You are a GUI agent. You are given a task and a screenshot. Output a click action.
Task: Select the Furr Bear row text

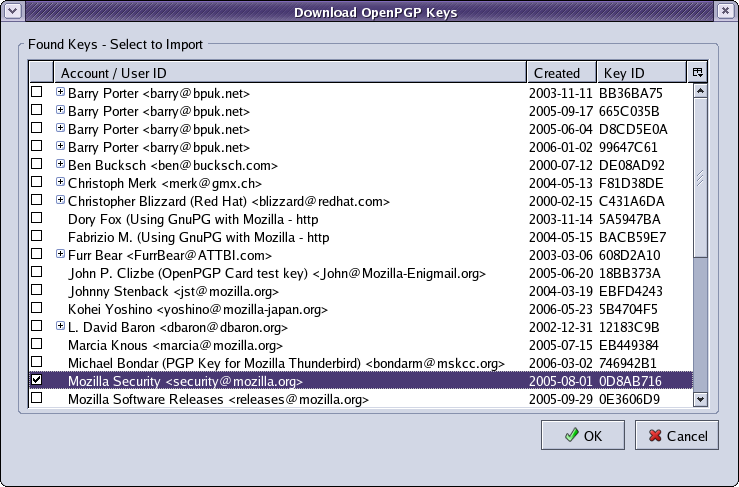pos(170,256)
